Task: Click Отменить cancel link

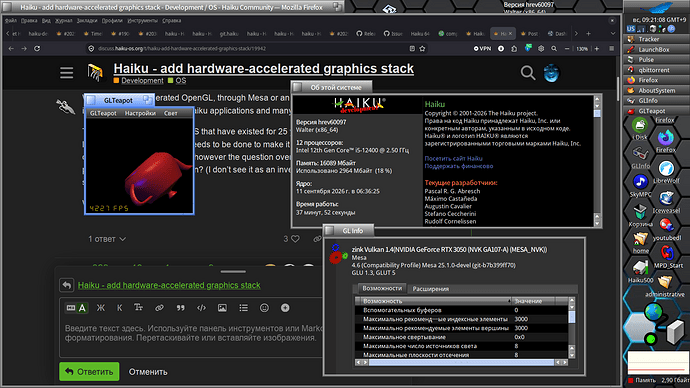Action: click(x=148, y=372)
